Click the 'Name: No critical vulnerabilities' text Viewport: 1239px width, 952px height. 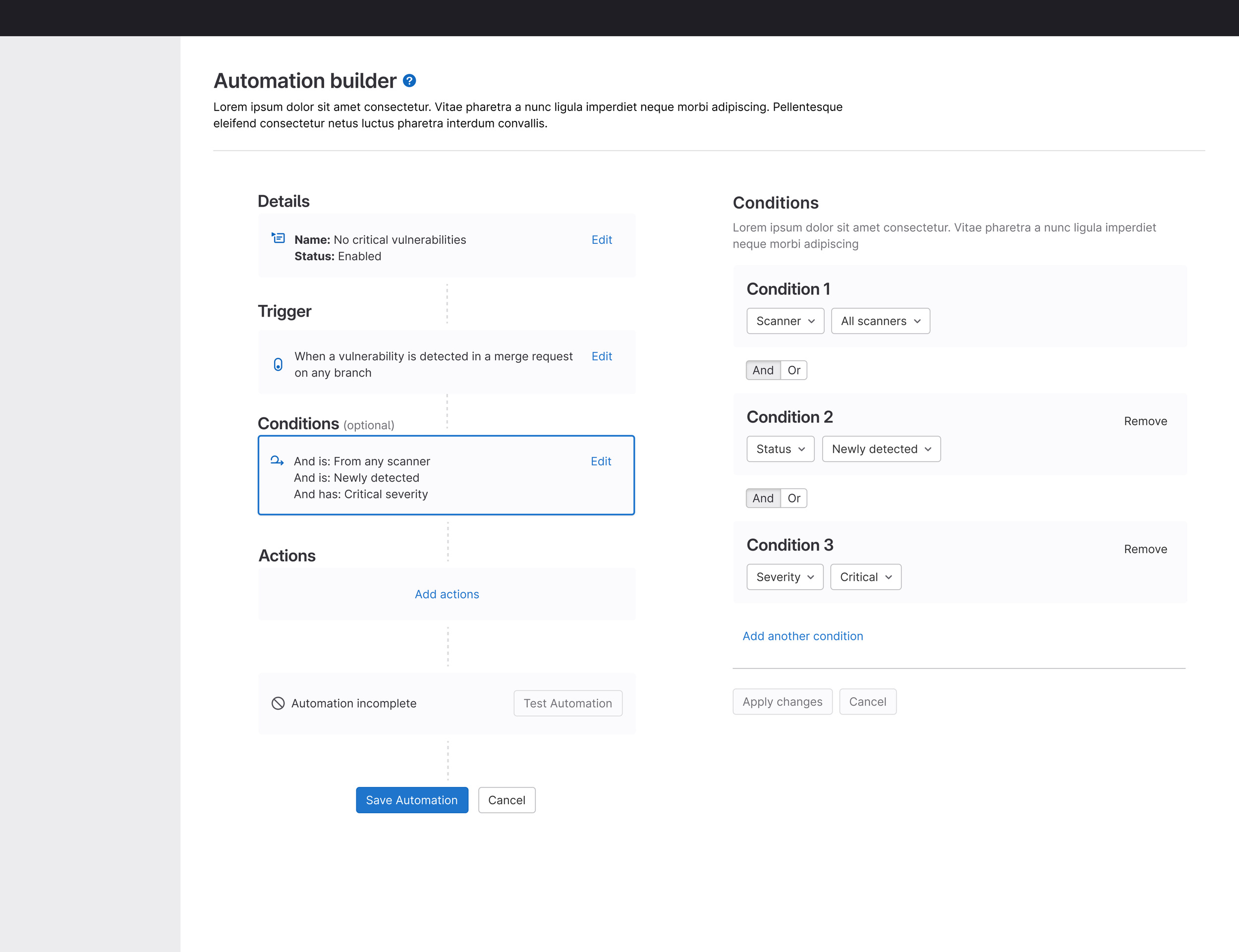380,240
